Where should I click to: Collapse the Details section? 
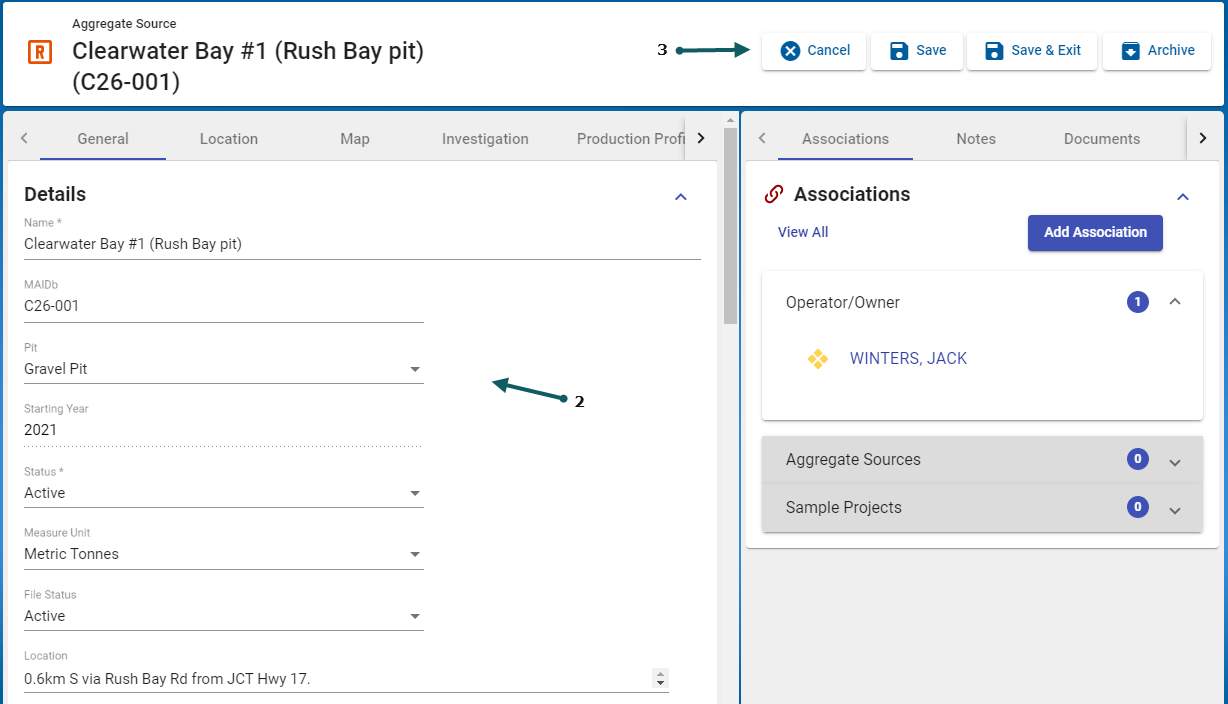click(681, 196)
